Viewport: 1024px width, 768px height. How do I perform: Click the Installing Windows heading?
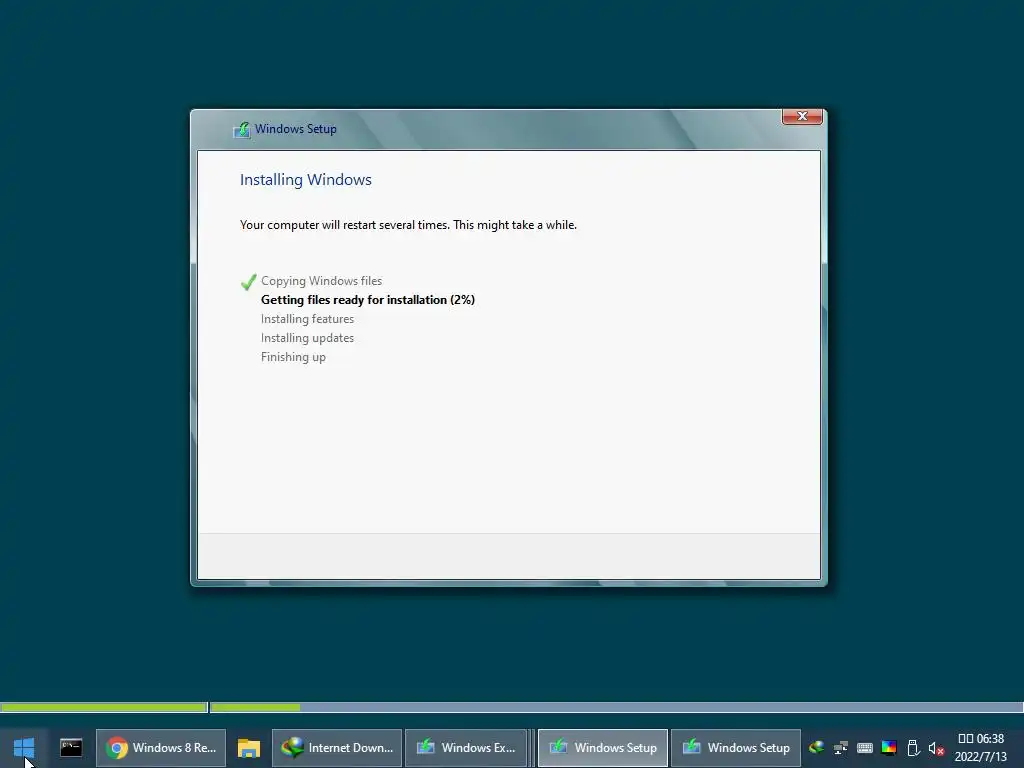pyautogui.click(x=306, y=180)
